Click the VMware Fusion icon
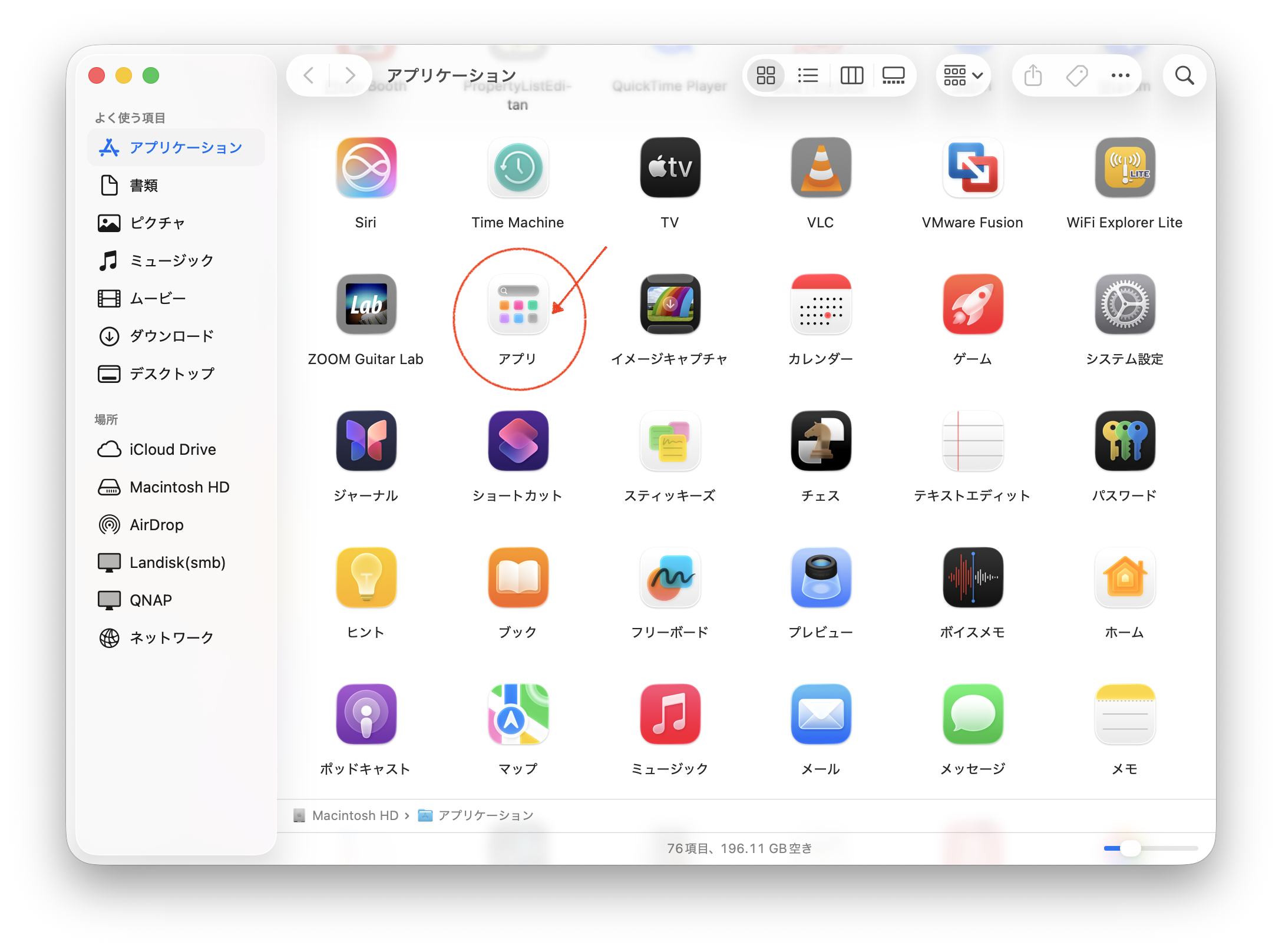Viewport: 1282px width, 952px height. (972, 168)
